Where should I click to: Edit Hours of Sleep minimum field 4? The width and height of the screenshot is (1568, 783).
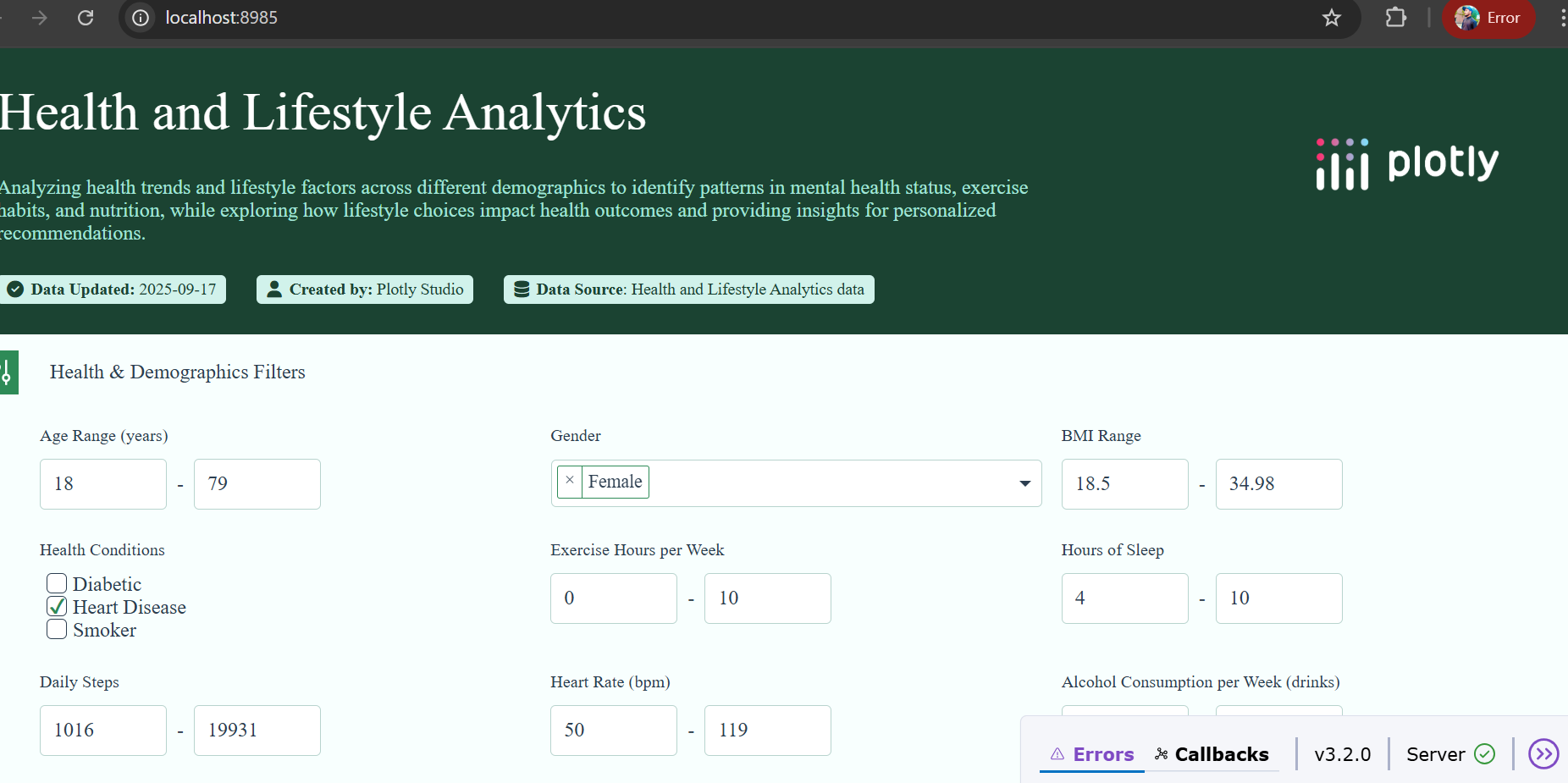click(1125, 598)
